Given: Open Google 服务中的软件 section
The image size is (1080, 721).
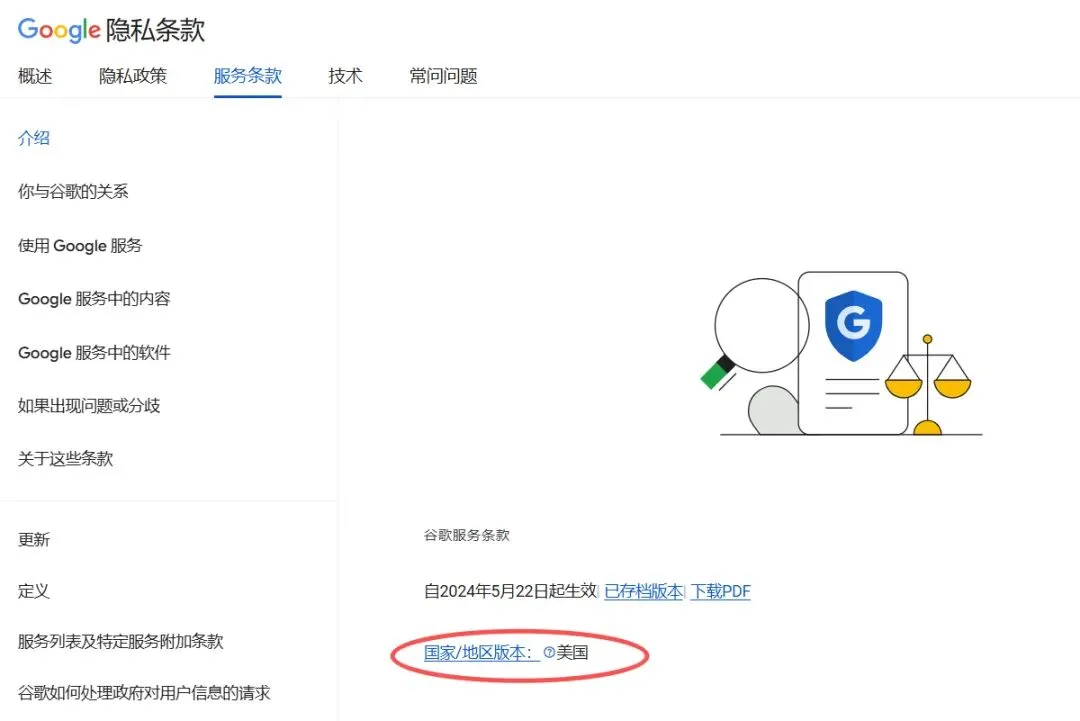Looking at the screenshot, I should pos(94,353).
